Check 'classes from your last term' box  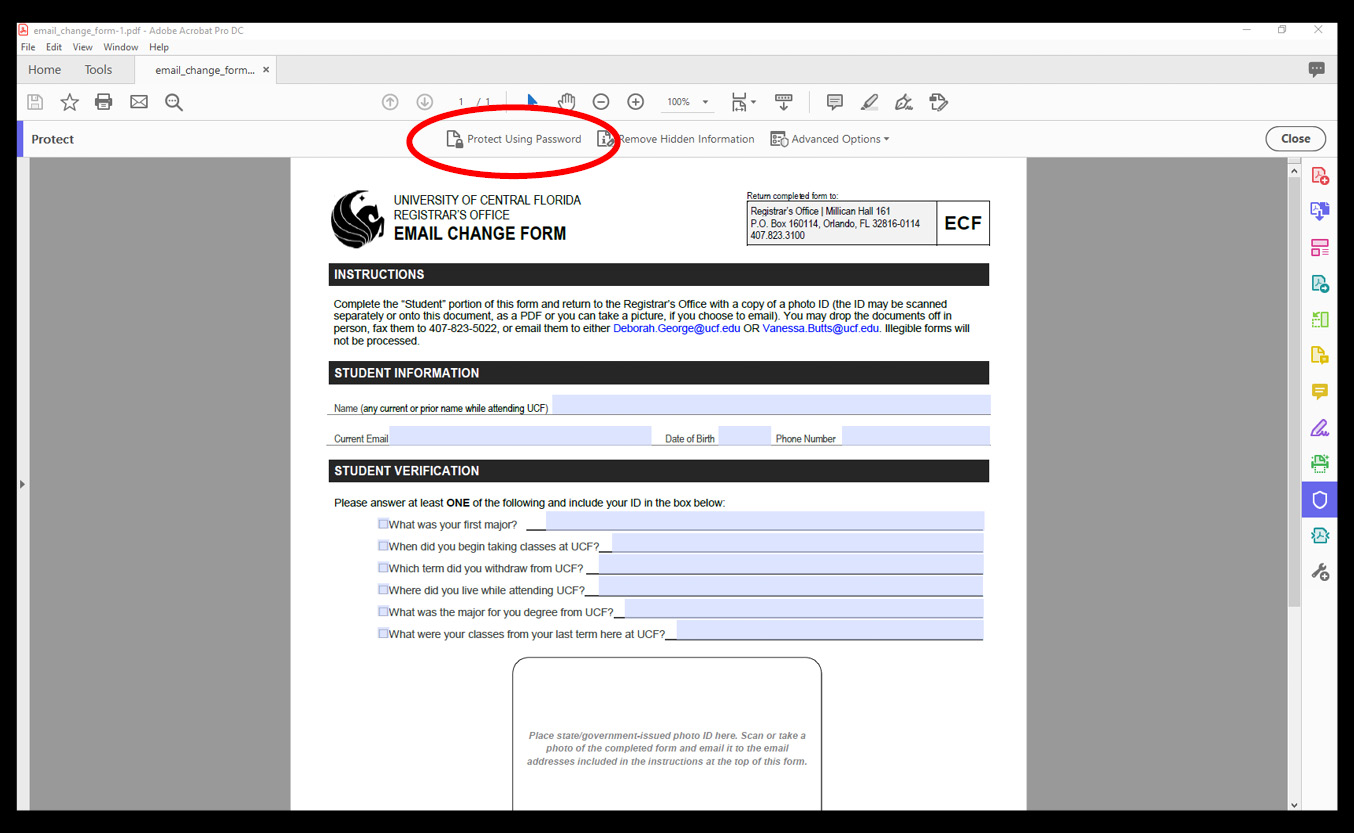[383, 633]
